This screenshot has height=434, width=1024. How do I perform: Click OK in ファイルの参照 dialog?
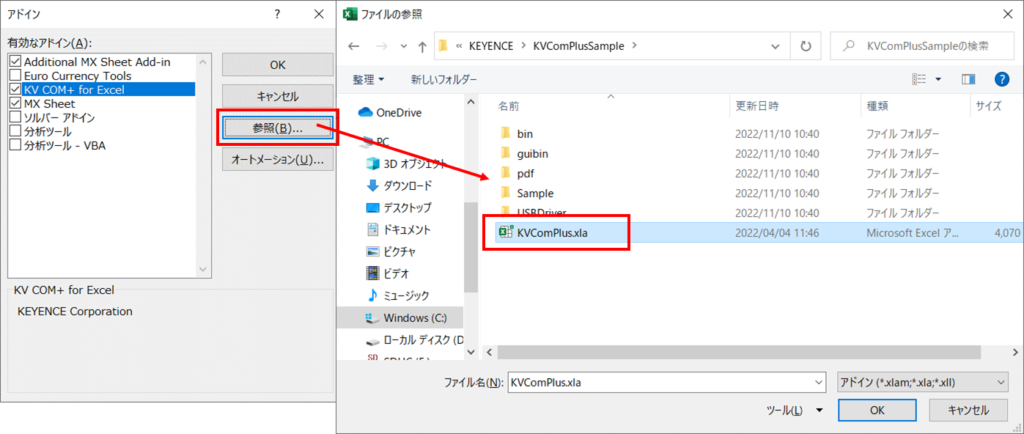click(x=877, y=410)
